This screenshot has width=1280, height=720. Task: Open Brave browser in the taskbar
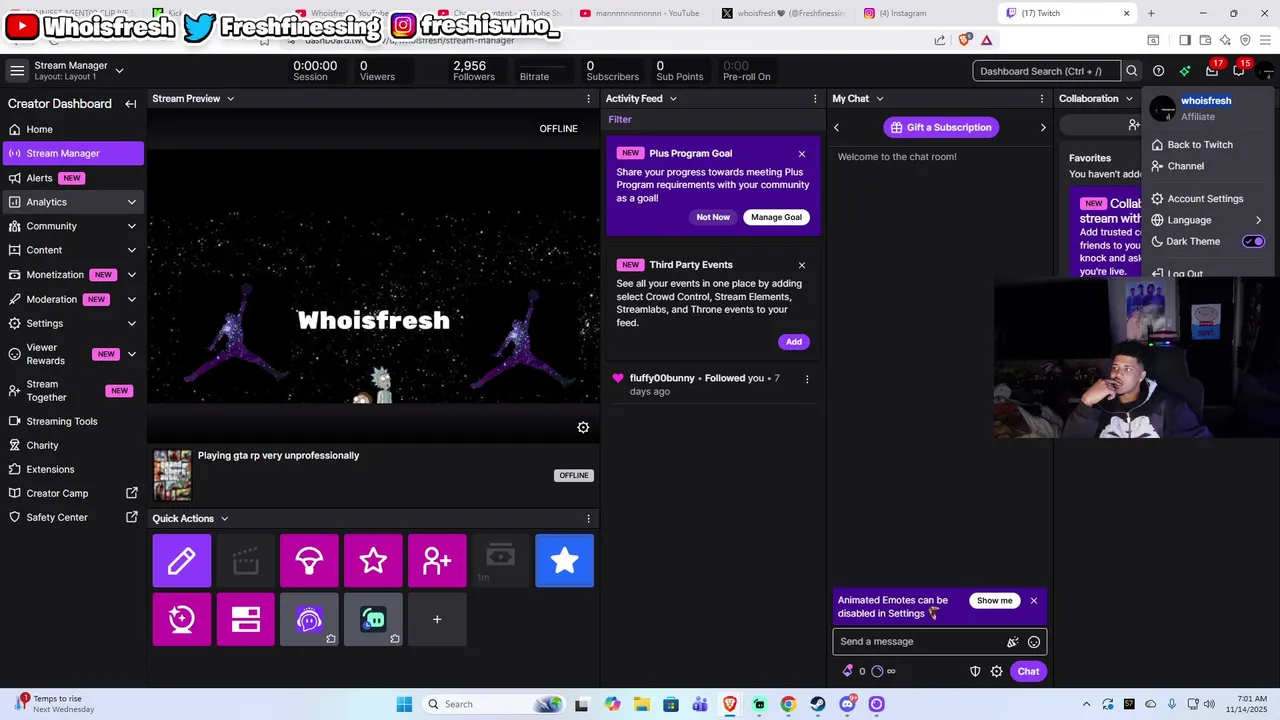730,704
